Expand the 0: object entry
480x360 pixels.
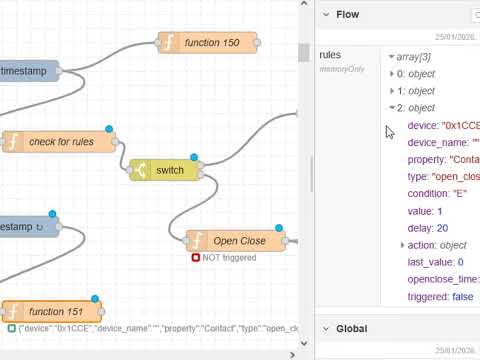(392, 74)
